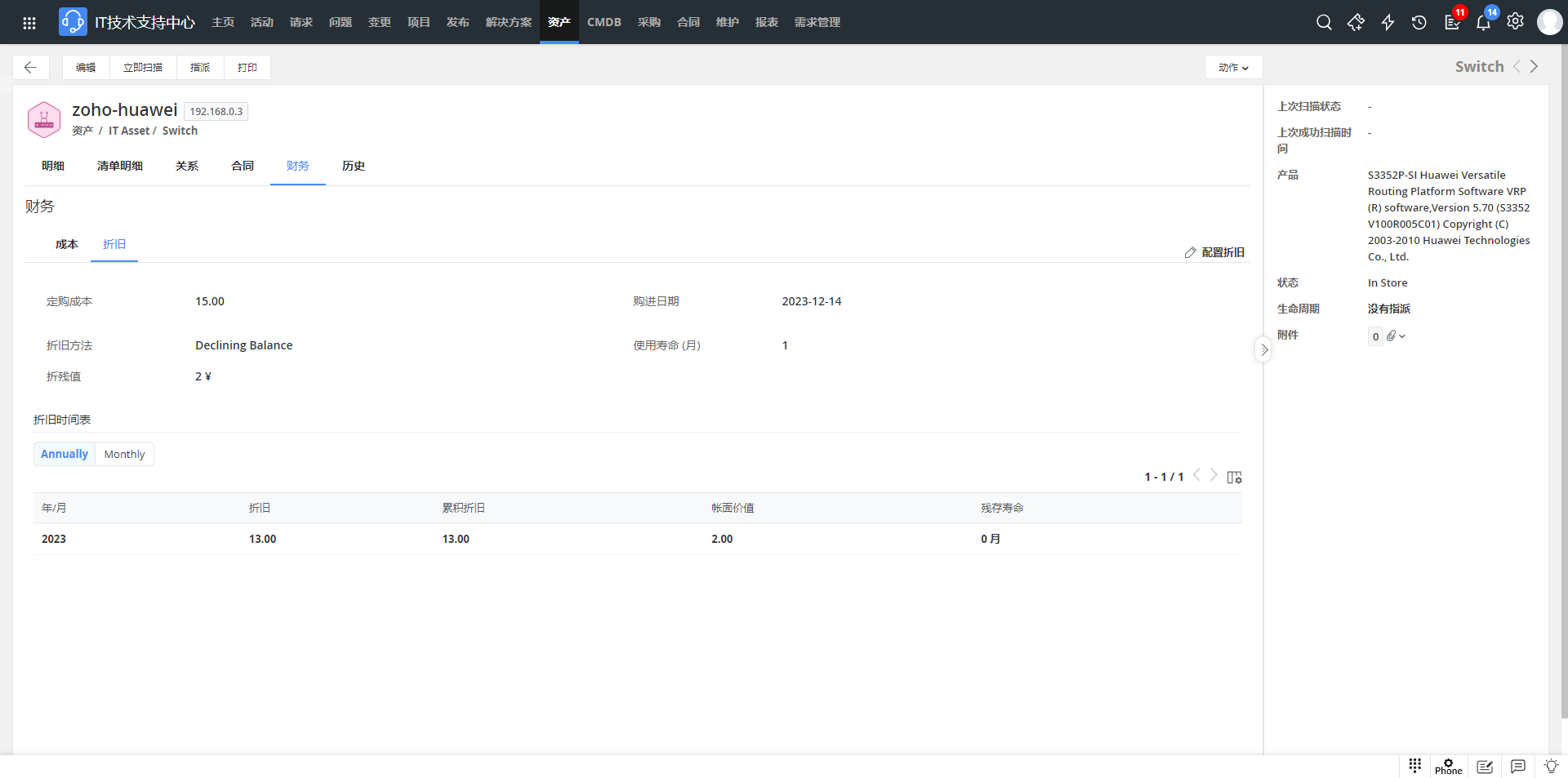
Task: Select the 折旧 sub-tab
Action: tap(114, 244)
